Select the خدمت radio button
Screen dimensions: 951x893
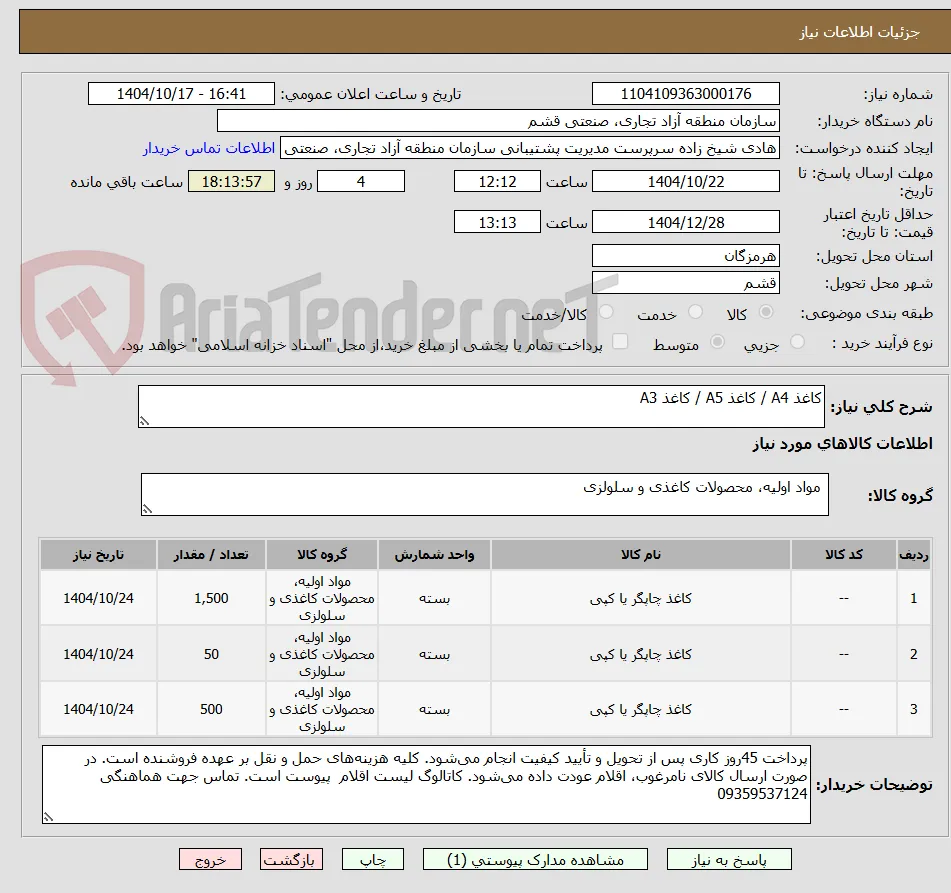coord(696,312)
